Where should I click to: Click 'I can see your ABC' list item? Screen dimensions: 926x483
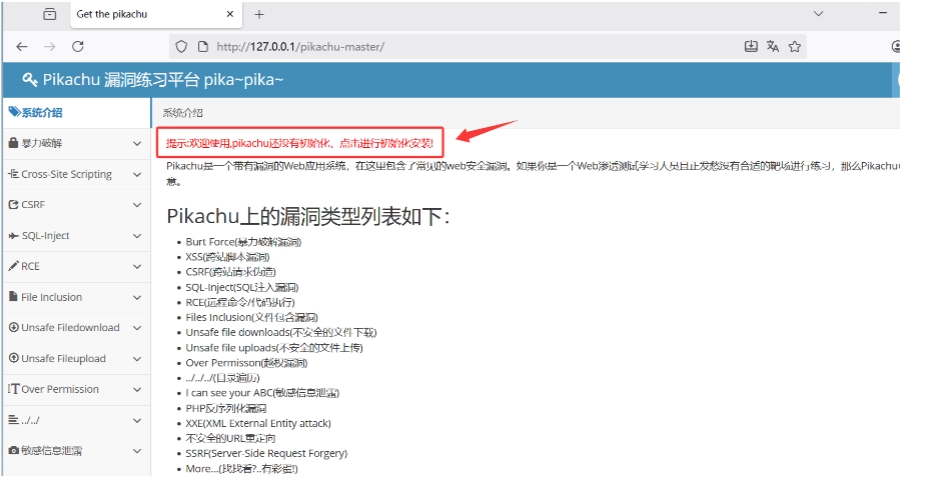[x=262, y=393]
